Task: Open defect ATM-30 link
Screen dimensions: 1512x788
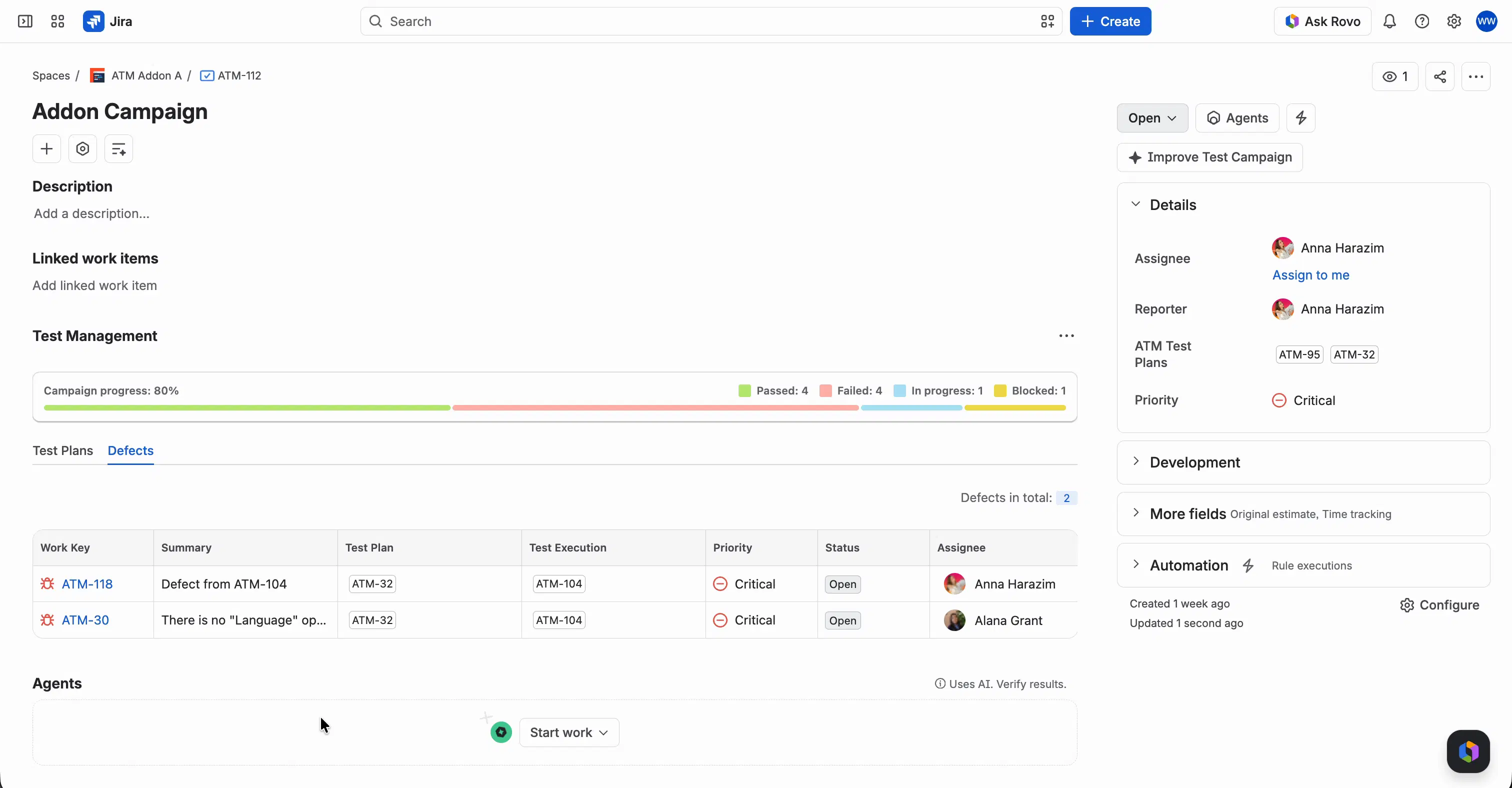Action: click(85, 620)
